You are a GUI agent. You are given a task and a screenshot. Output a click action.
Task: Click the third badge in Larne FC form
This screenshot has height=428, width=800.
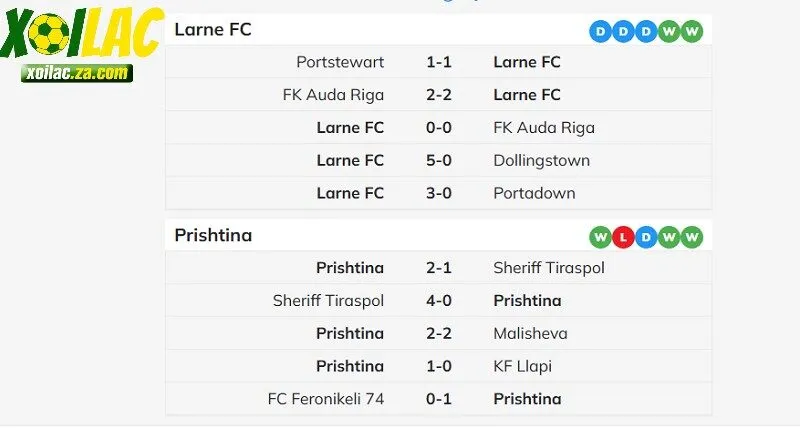tap(646, 31)
